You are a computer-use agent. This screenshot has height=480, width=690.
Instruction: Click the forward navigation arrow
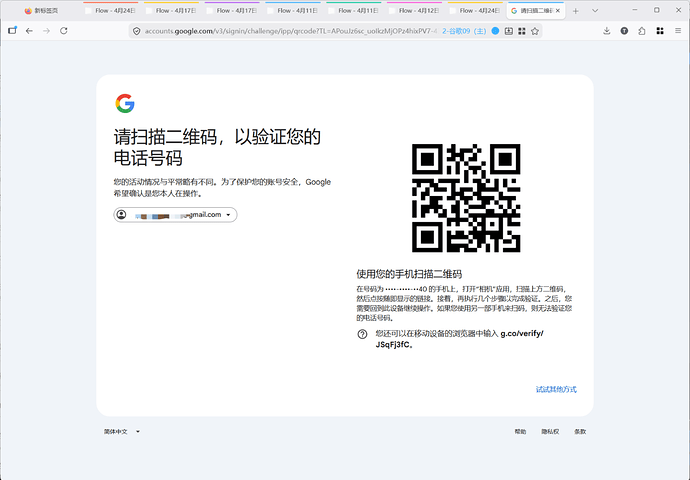tap(46, 31)
